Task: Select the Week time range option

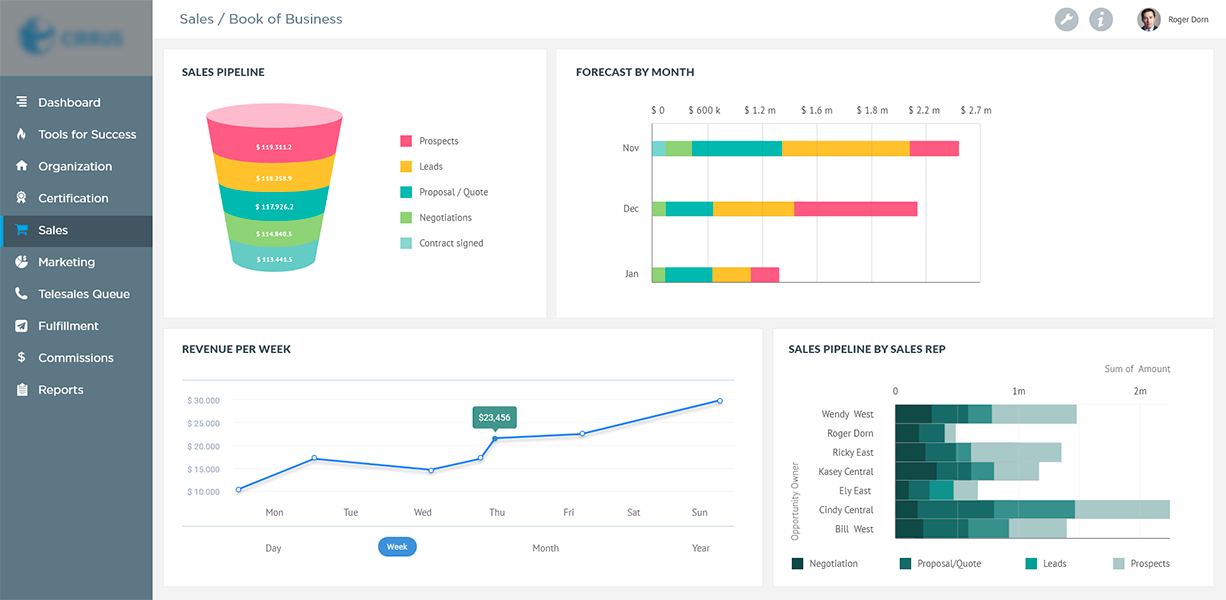Action: click(397, 547)
